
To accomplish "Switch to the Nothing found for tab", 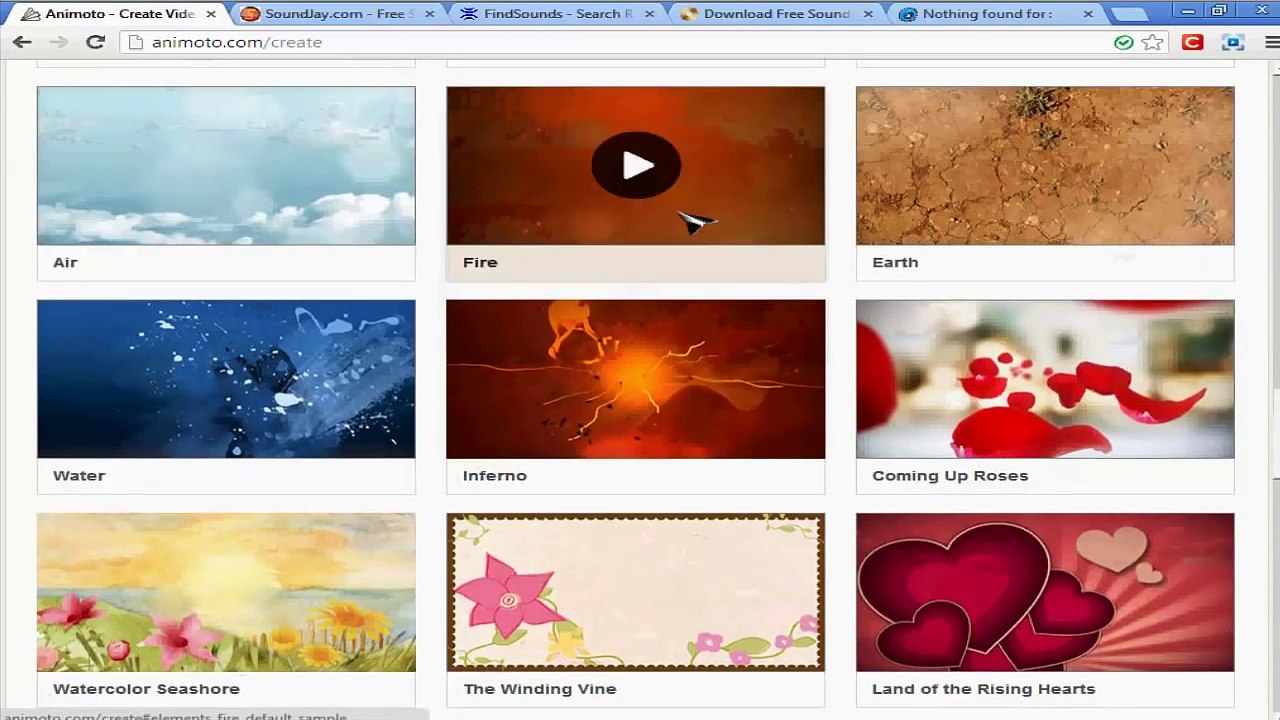I will (996, 14).
